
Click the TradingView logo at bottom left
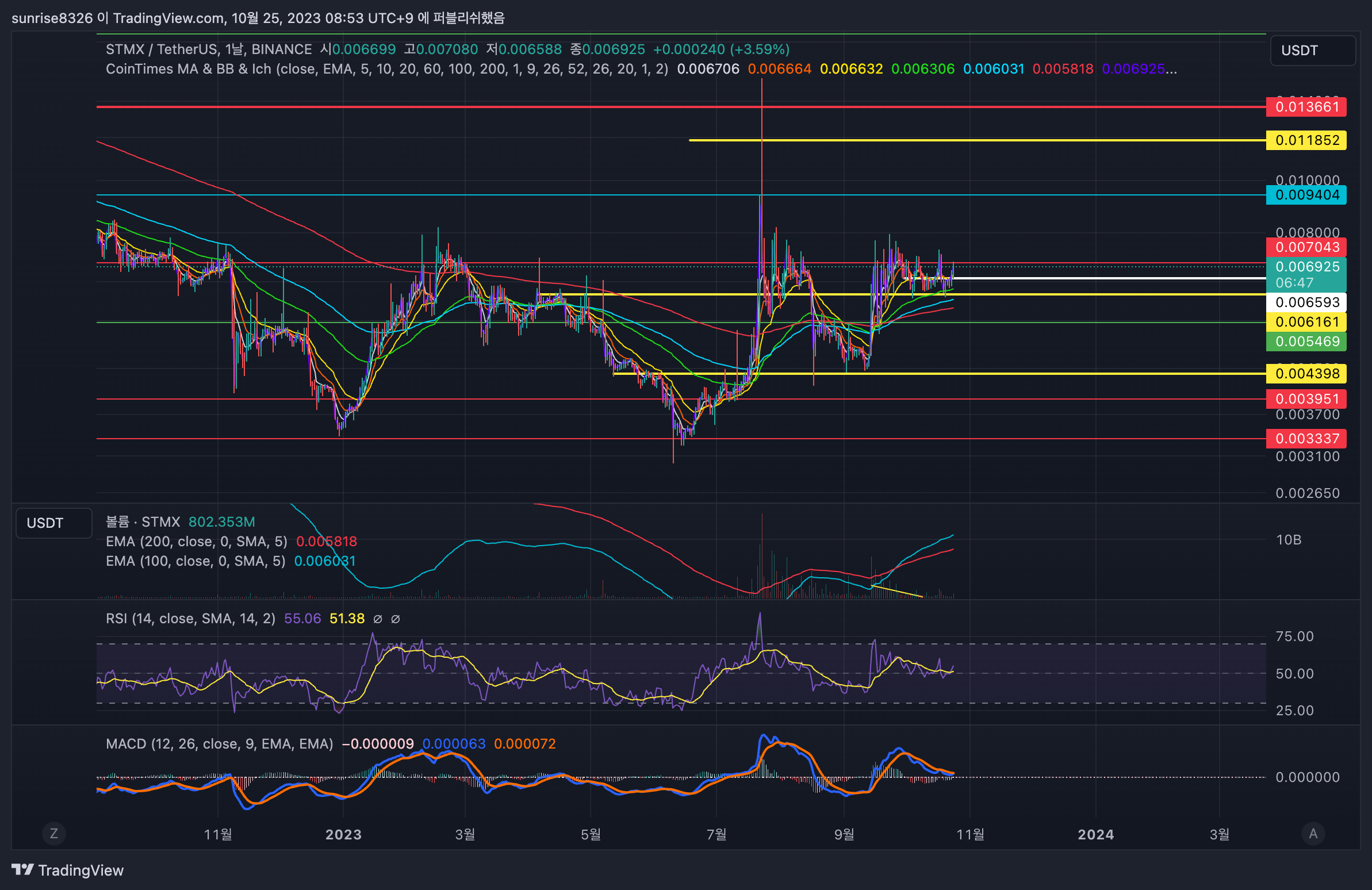click(67, 870)
